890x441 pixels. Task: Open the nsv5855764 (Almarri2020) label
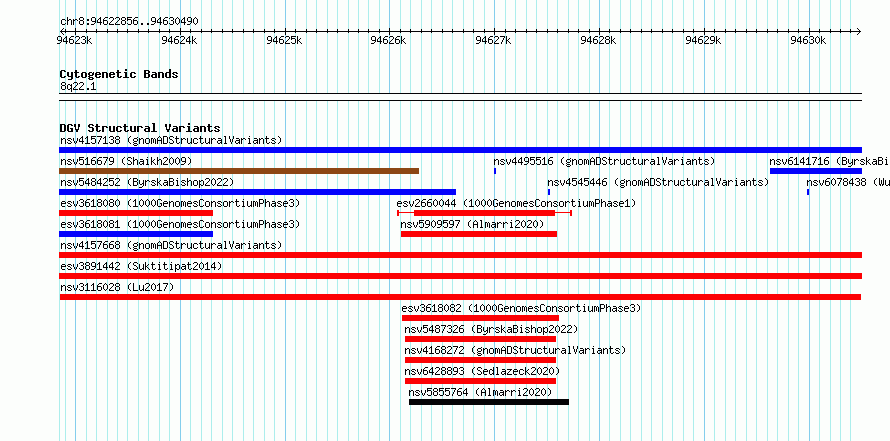(480, 392)
